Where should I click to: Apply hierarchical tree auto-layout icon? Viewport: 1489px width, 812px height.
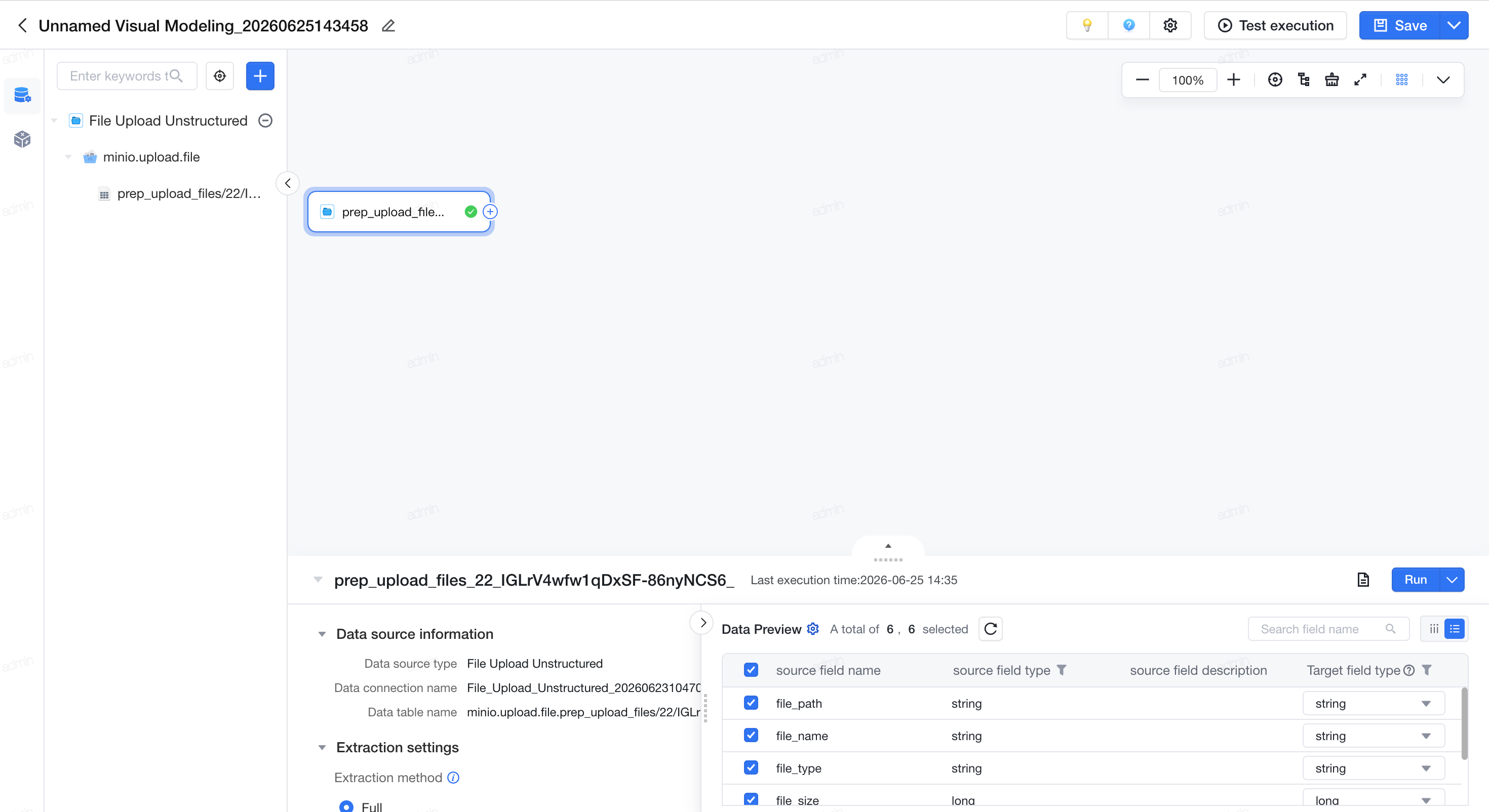(x=1304, y=80)
